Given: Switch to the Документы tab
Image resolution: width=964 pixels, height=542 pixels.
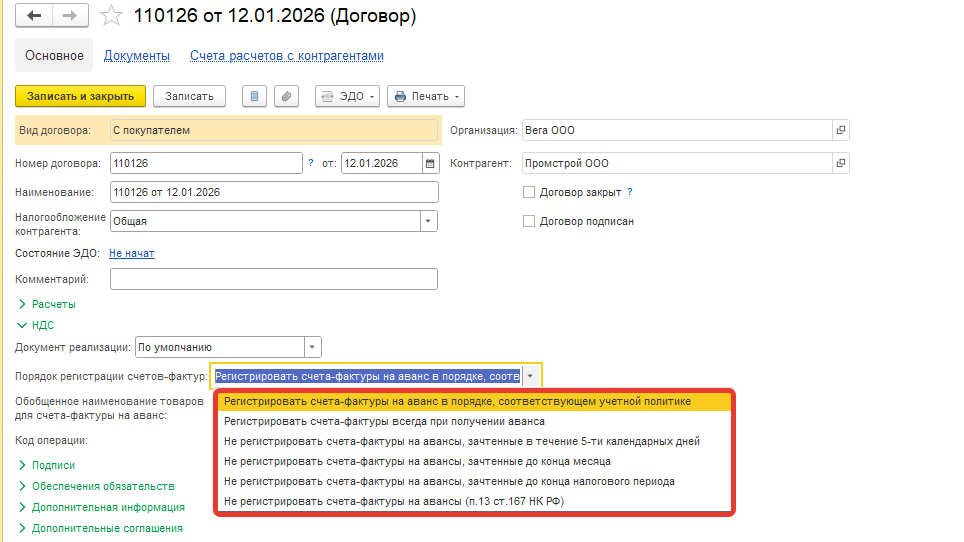Looking at the screenshot, I should point(136,56).
